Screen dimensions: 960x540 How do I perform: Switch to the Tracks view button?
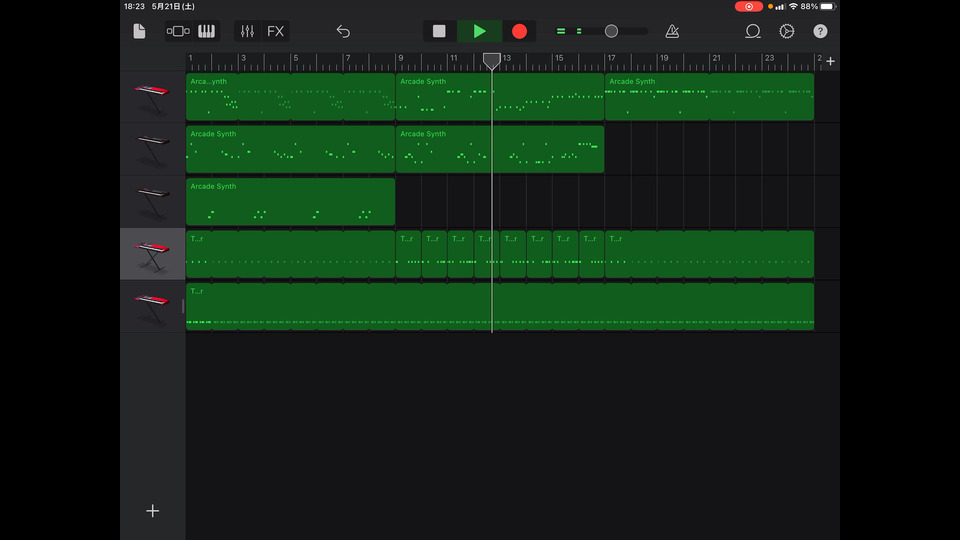pos(178,31)
